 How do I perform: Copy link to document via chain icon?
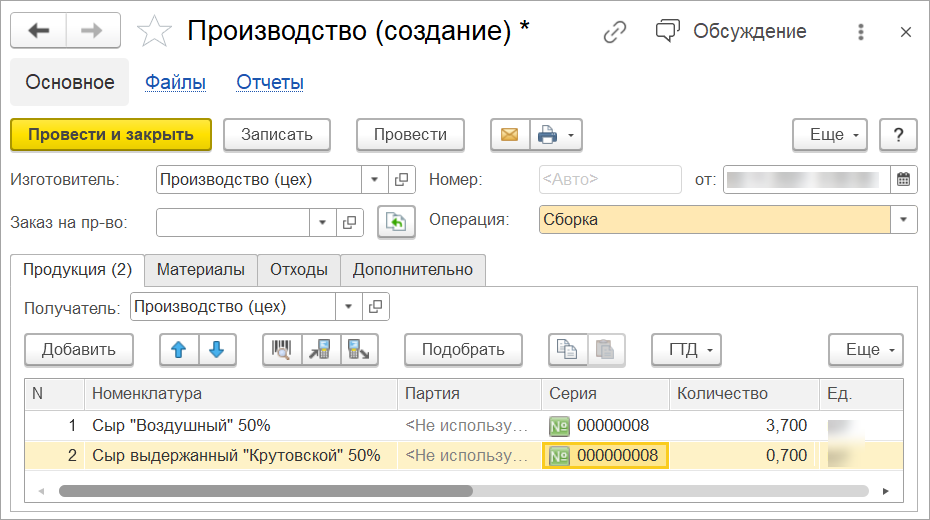pyautogui.click(x=614, y=31)
